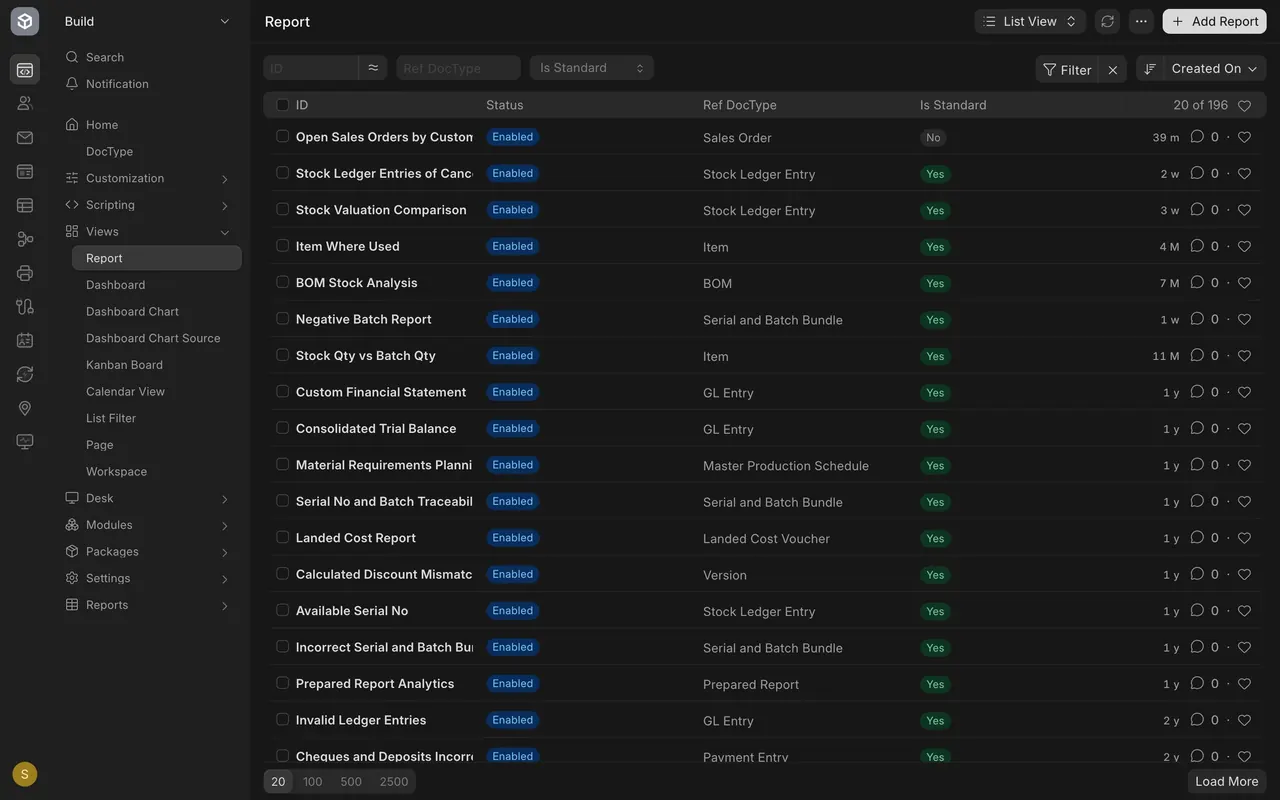1280x800 pixels.
Task: Toggle the approximate-match icon next to ID filter
Action: (x=373, y=68)
